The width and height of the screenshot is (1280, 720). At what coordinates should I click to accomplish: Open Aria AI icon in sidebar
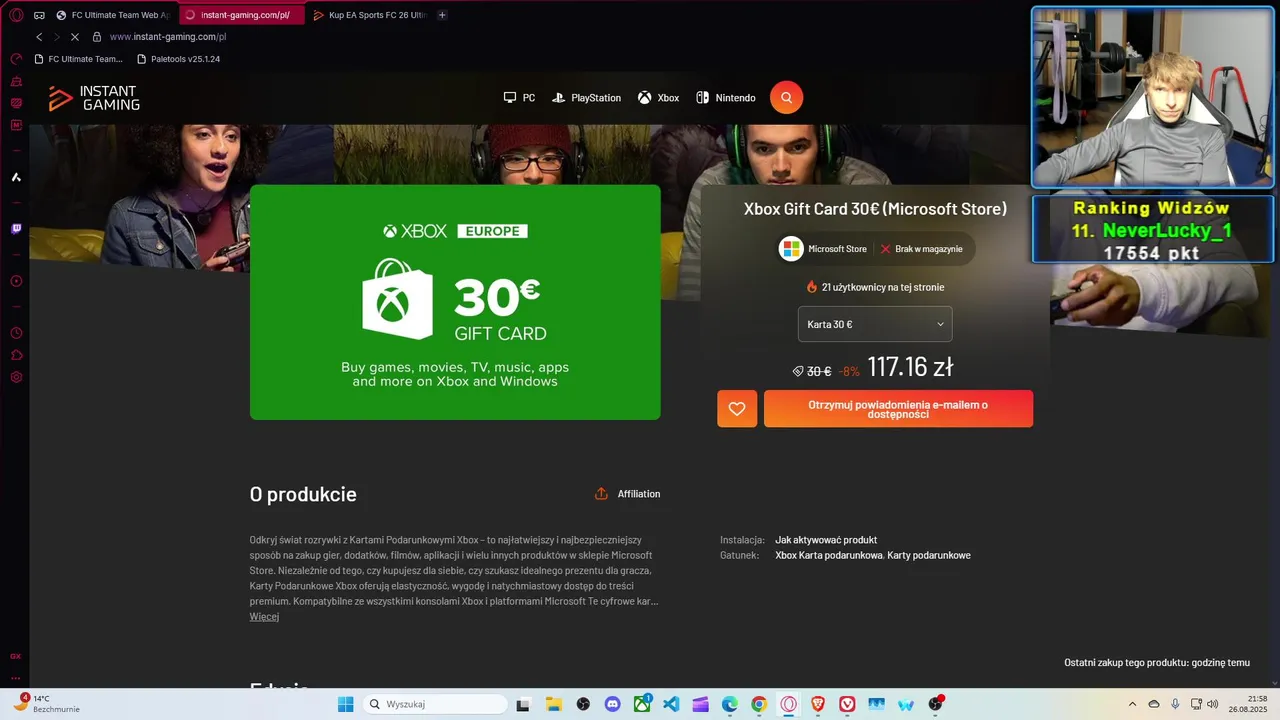point(16,177)
